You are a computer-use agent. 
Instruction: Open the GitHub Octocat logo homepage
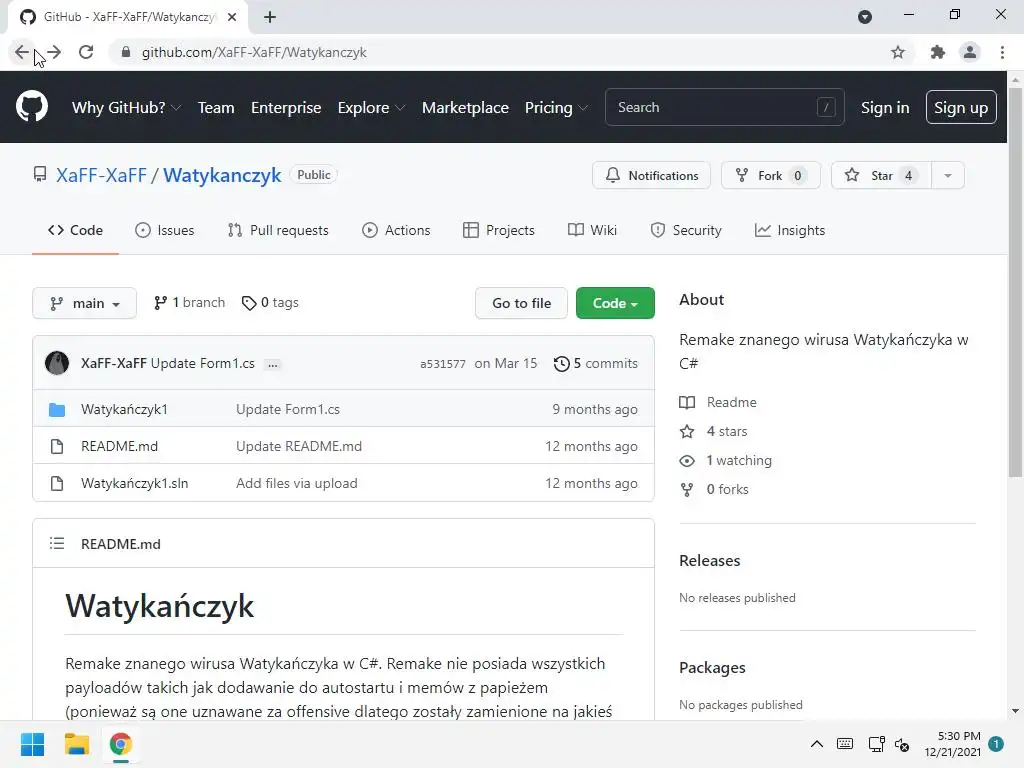pyautogui.click(x=32, y=107)
